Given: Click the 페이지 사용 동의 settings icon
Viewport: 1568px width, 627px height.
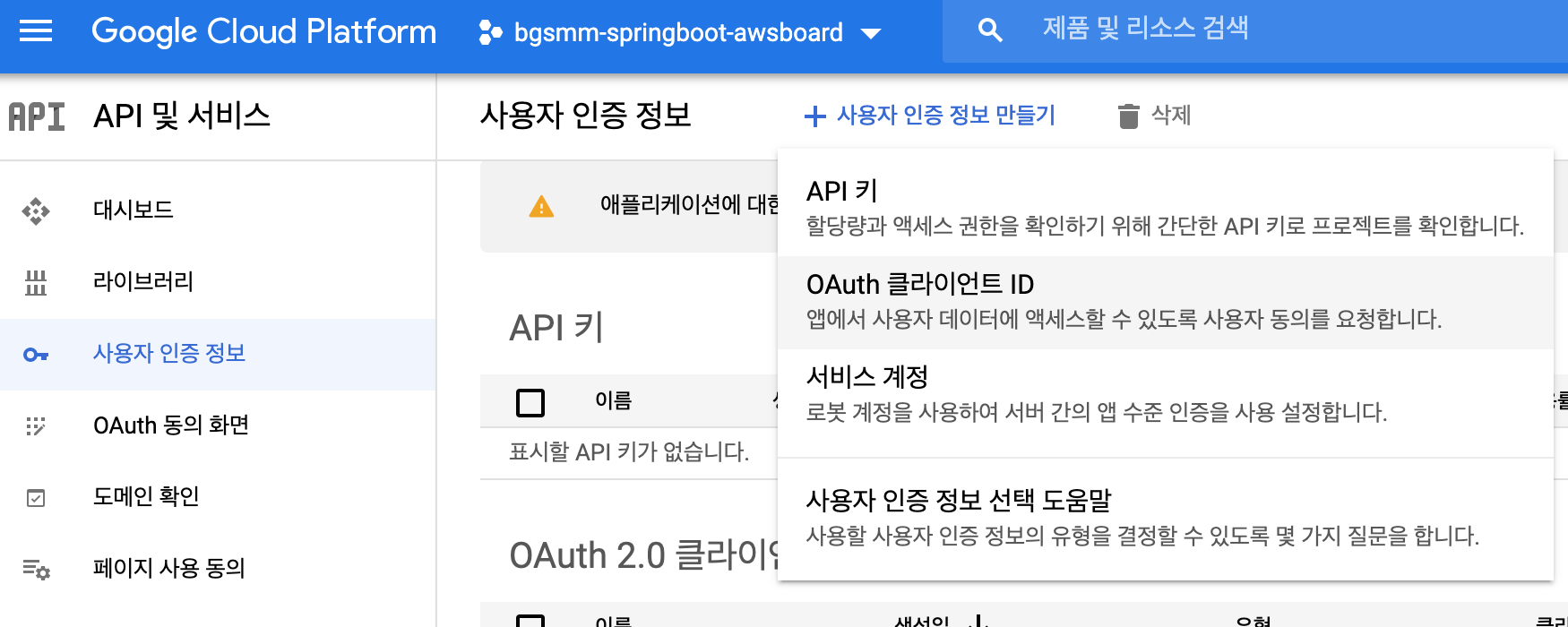Looking at the screenshot, I should (36, 569).
